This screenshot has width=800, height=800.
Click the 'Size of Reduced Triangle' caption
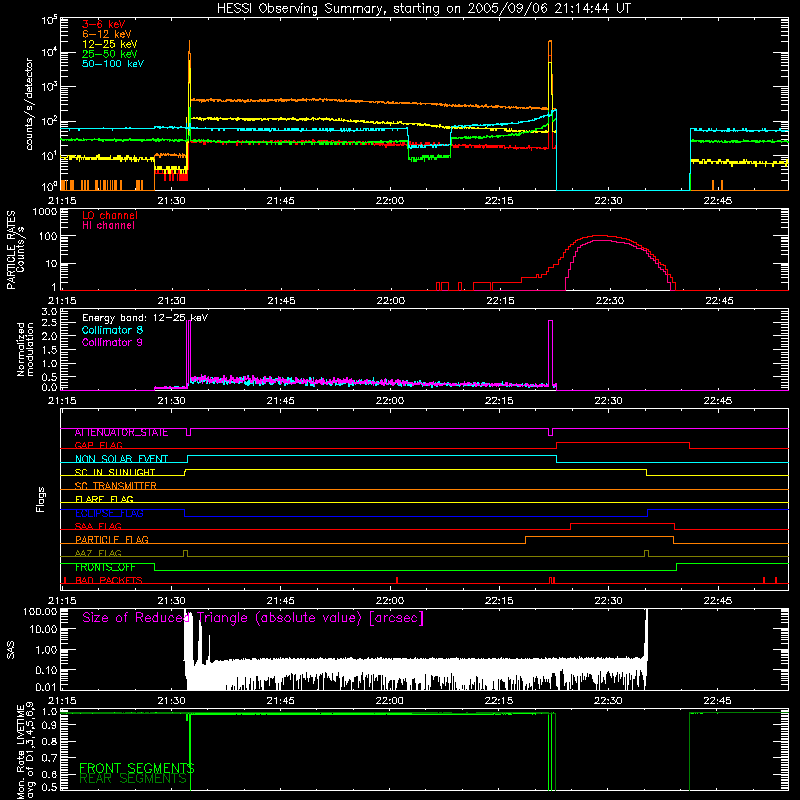(253, 618)
